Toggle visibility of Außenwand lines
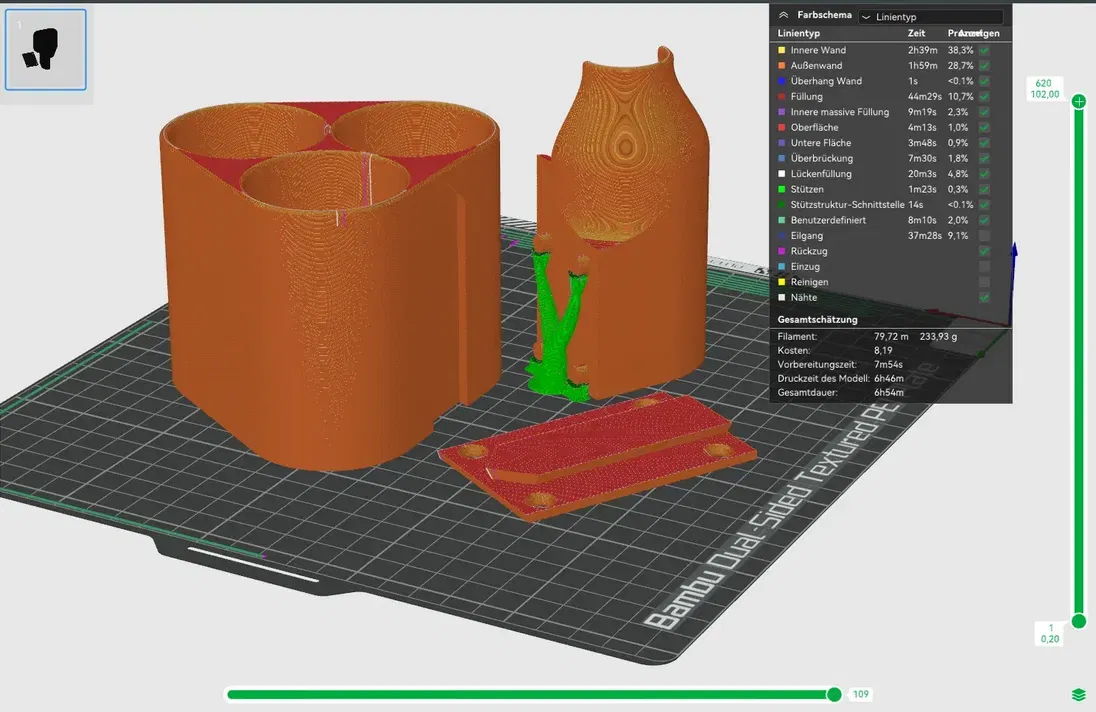Viewport: 1096px width, 712px height. (x=984, y=66)
